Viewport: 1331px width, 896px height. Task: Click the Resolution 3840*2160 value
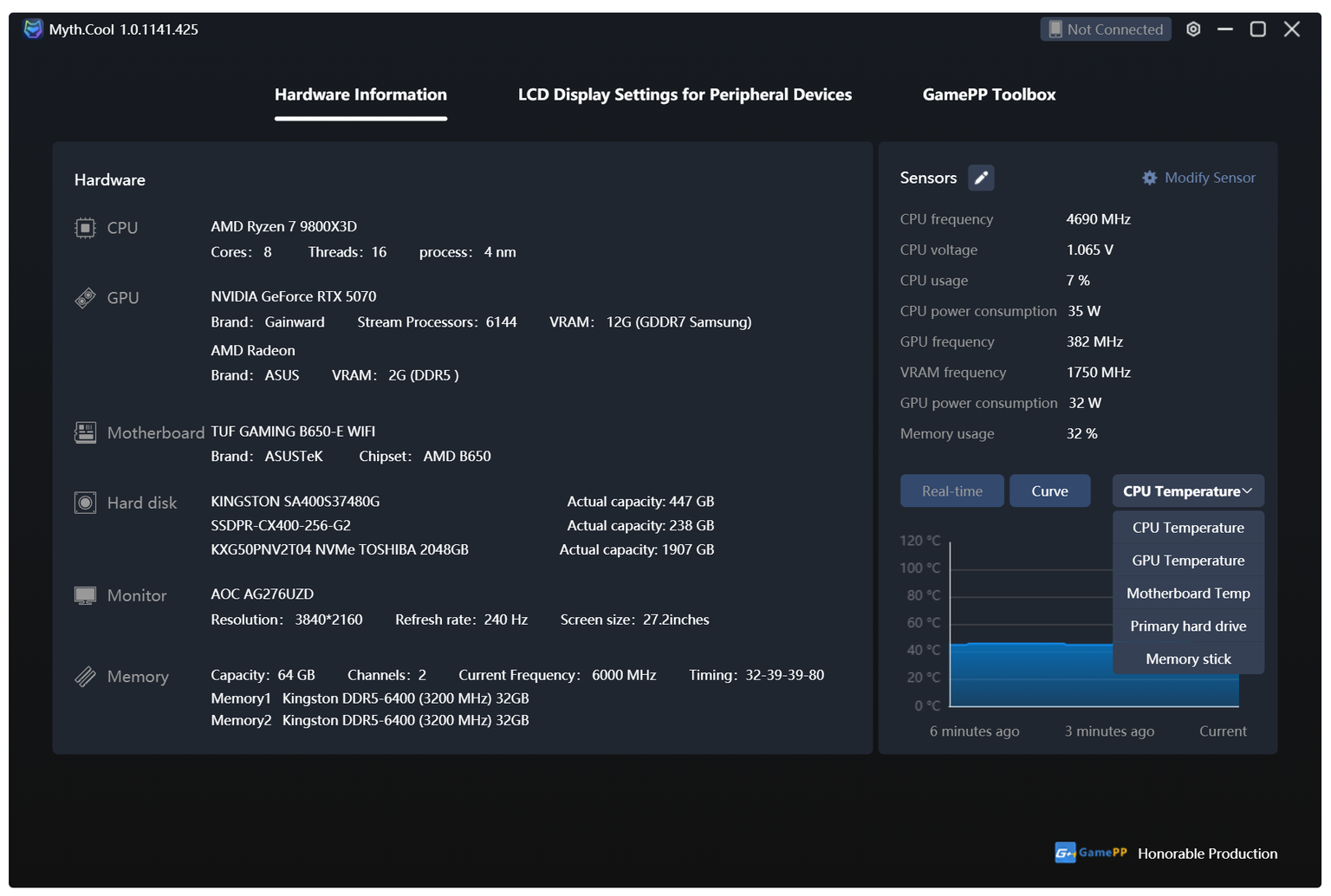[328, 620]
